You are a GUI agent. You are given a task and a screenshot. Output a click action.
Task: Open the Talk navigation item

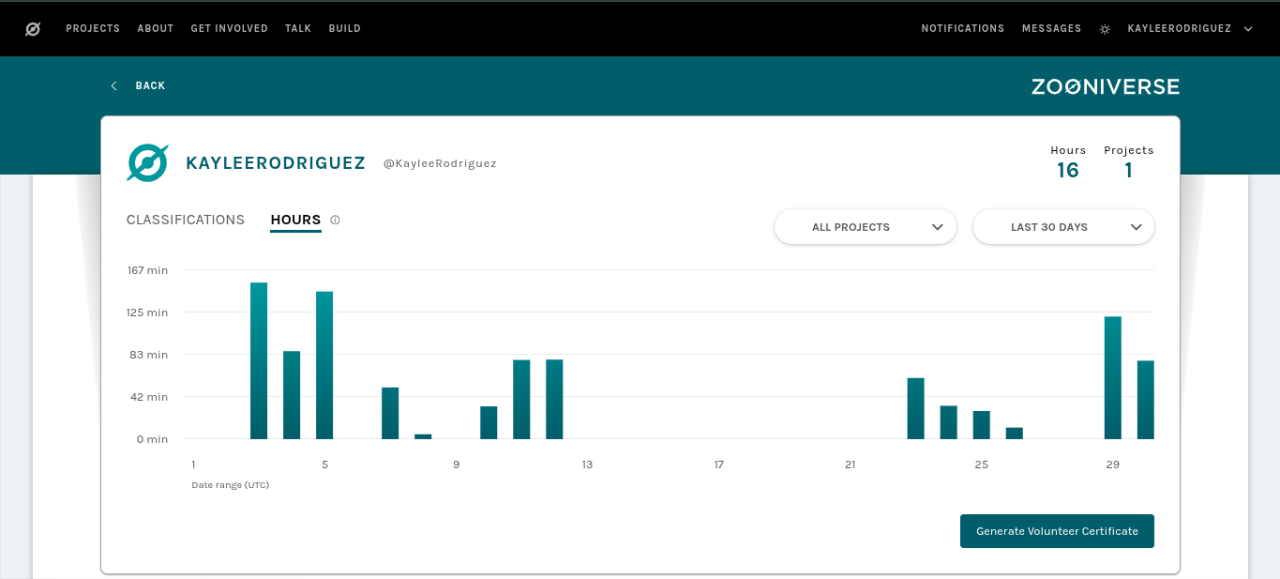(x=298, y=29)
